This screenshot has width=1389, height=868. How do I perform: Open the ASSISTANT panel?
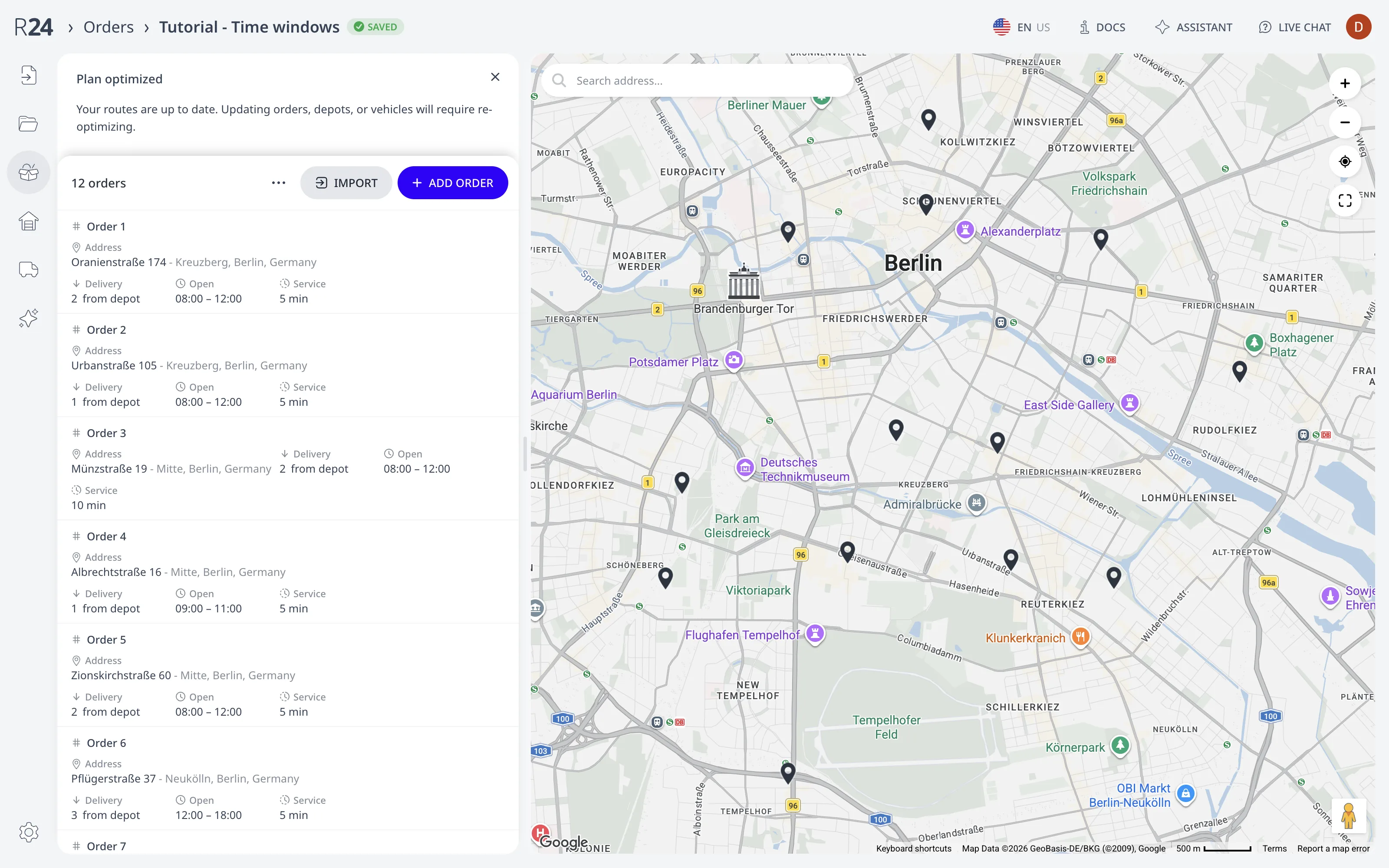(x=1194, y=27)
